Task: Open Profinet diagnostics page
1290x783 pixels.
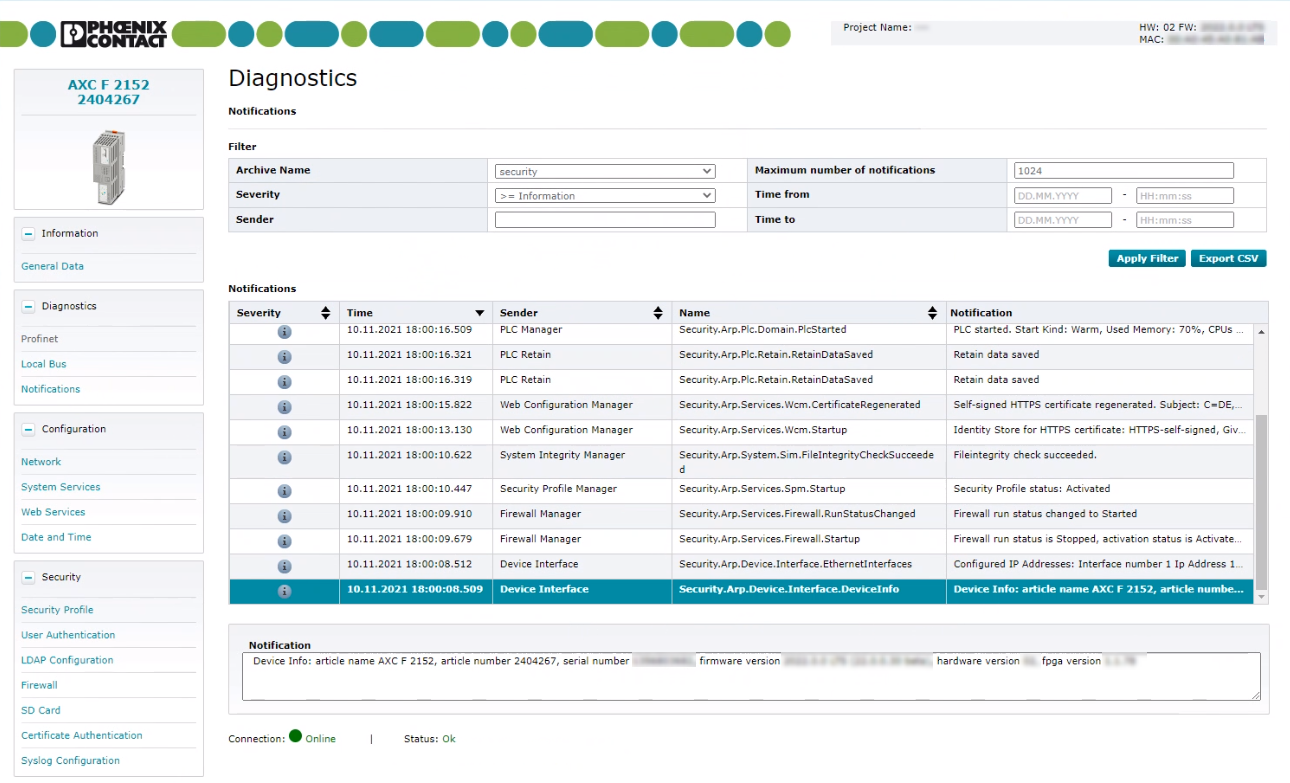Action: pyautogui.click(x=40, y=339)
